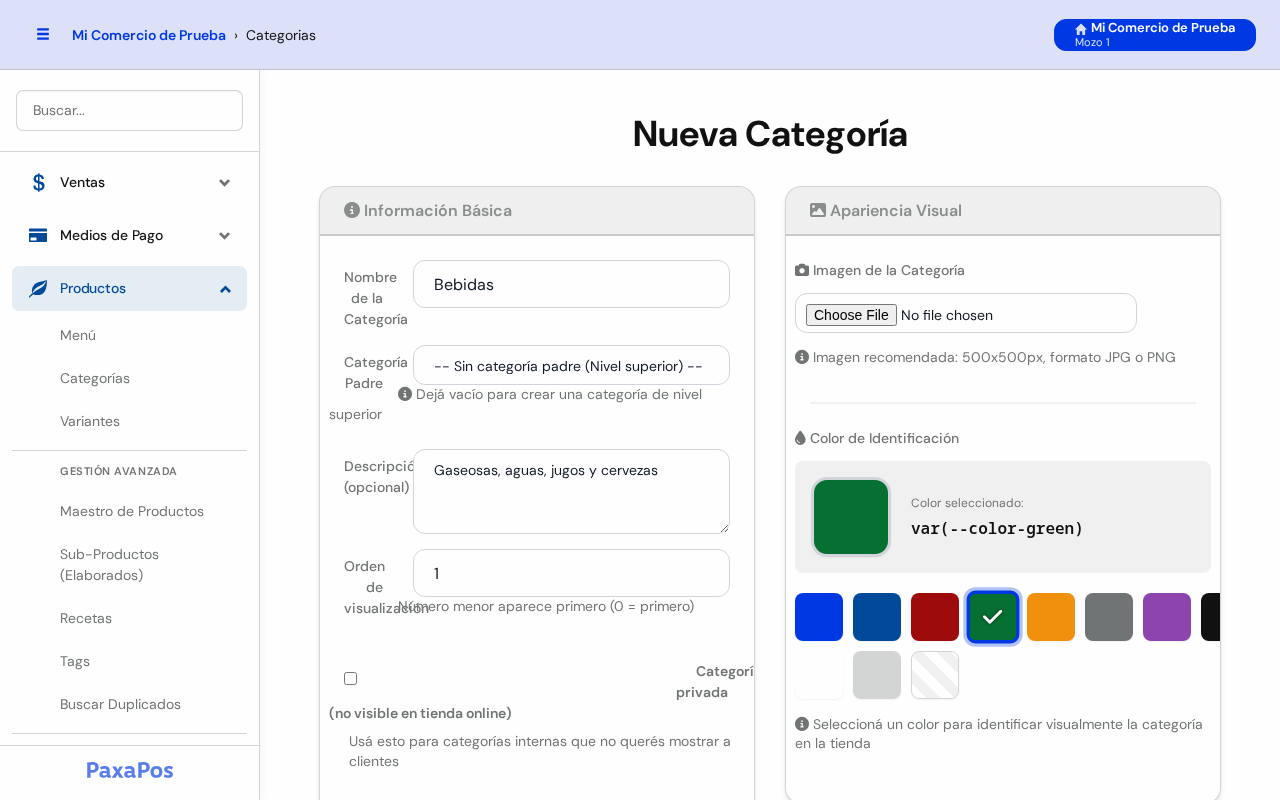The width and height of the screenshot is (1280, 800).
Task: Open the hamburger menu icon
Action: (43, 34)
